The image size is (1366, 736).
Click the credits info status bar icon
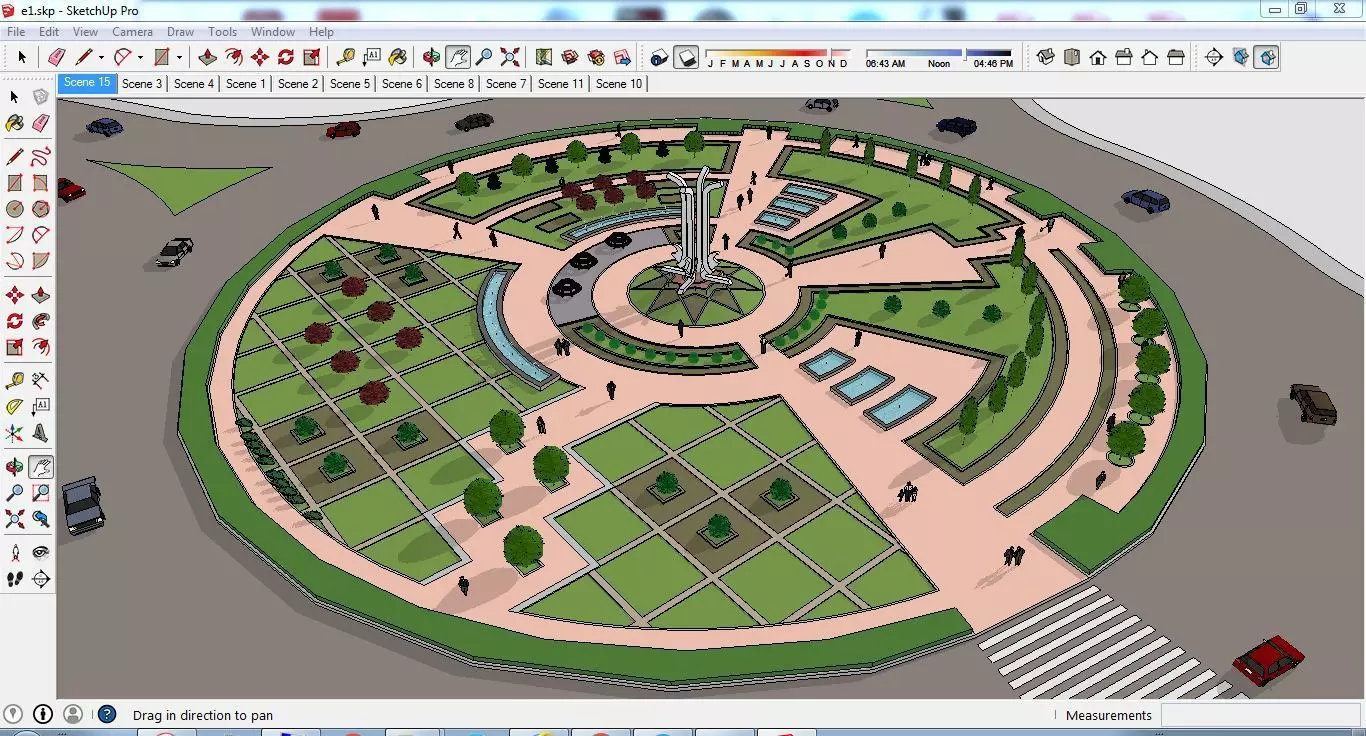43,714
